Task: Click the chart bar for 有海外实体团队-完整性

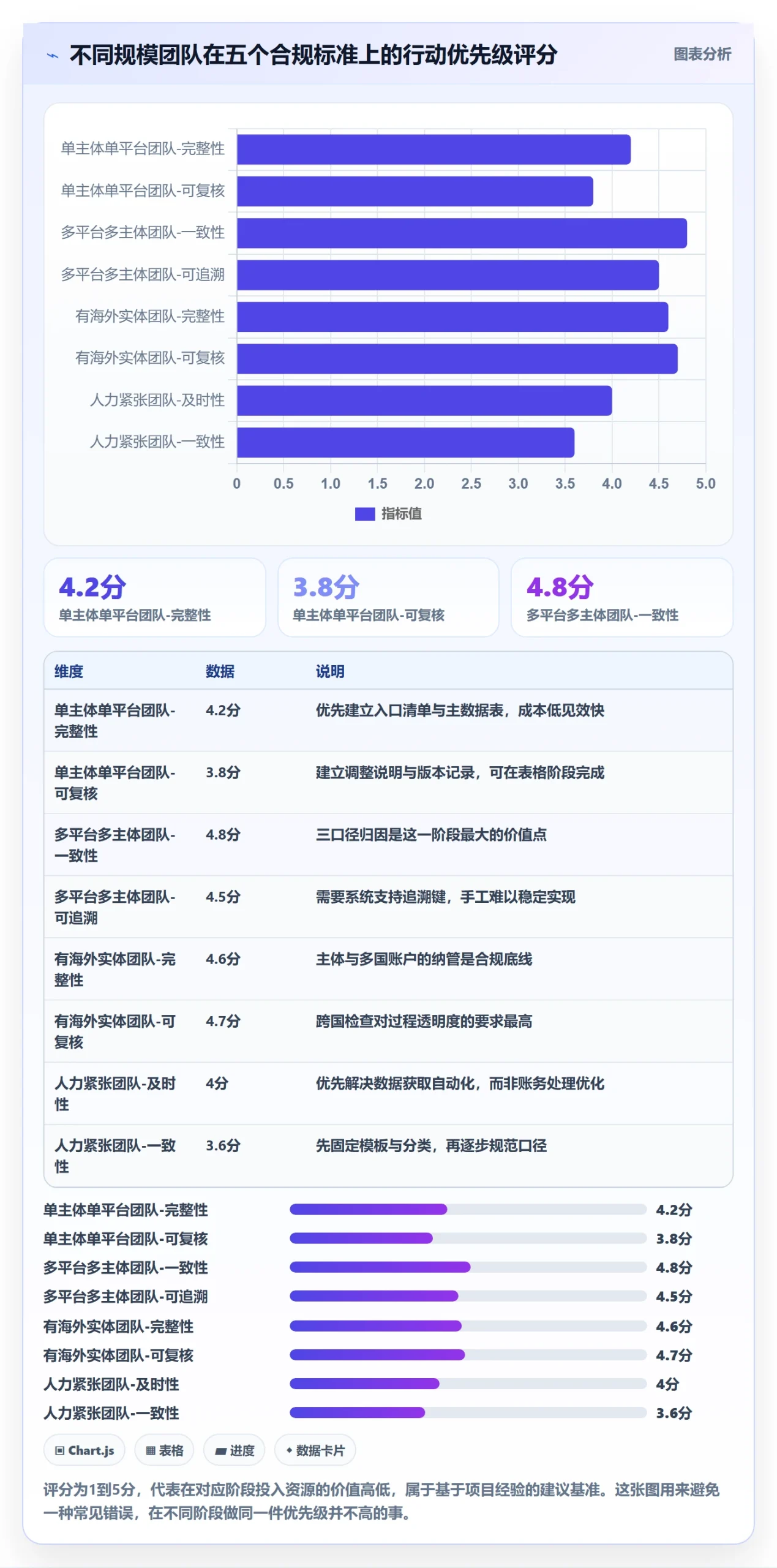Action: pos(452,317)
